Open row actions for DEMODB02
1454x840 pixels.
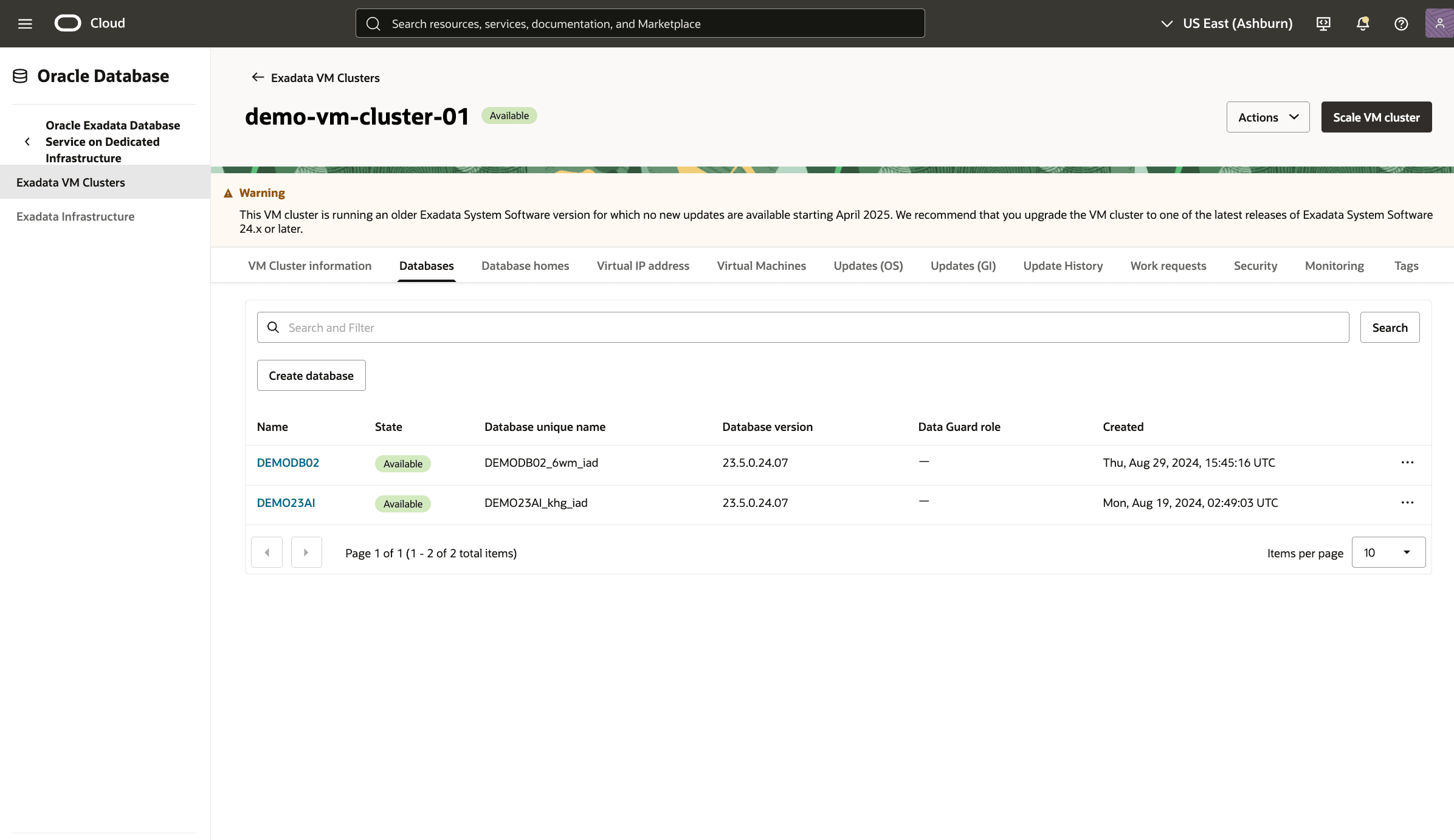1407,462
